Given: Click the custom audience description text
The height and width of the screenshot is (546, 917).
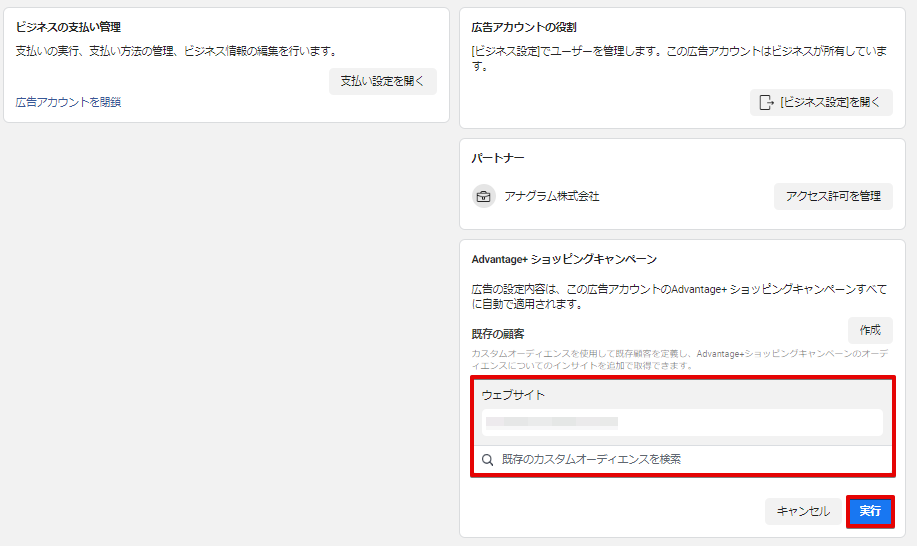Looking at the screenshot, I should pos(680,360).
